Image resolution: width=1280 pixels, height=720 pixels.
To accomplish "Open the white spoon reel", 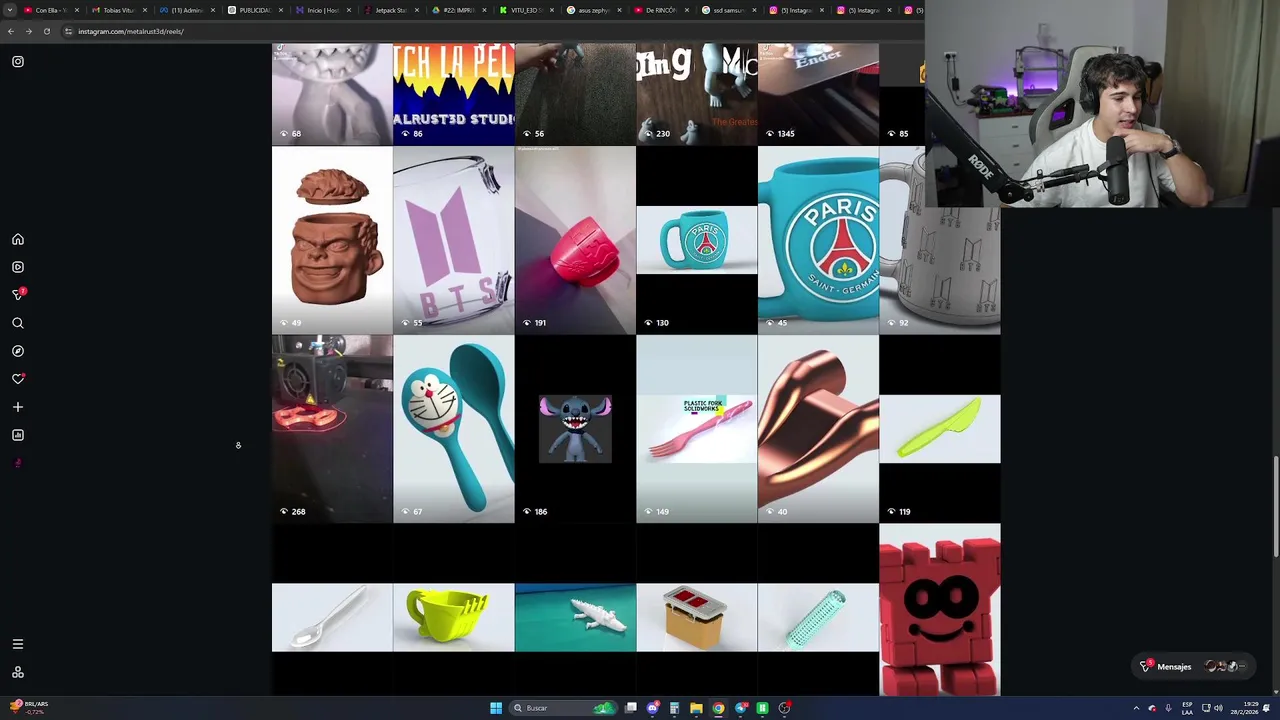I will point(332,610).
